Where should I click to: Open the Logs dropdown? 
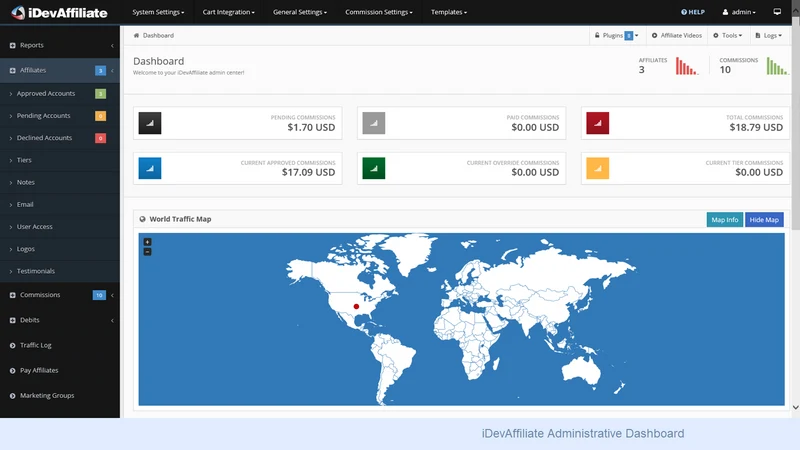(x=768, y=35)
